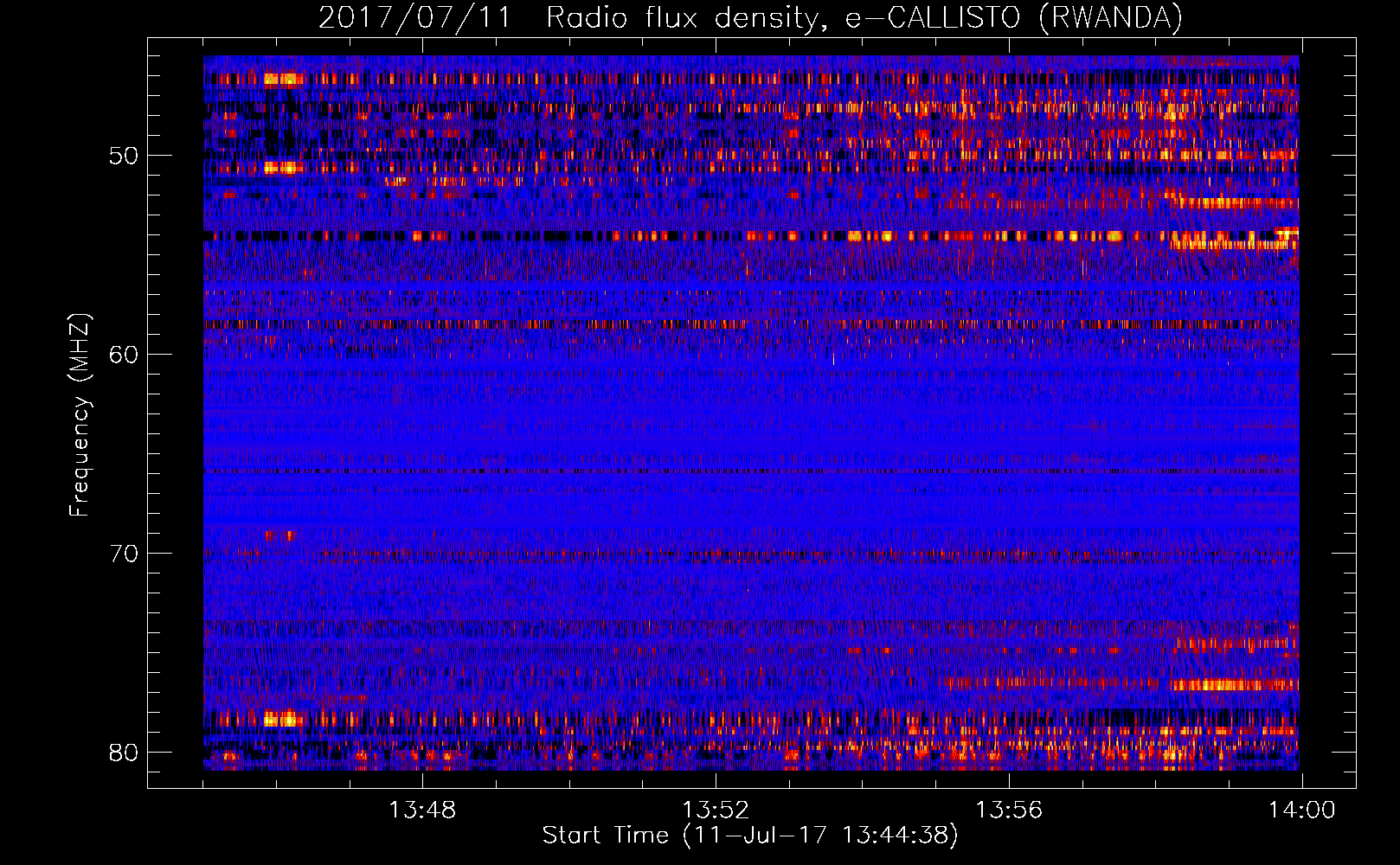Viewport: 1400px width, 865px height.
Task: Click the time tick label '13:56'
Action: coord(1009,810)
